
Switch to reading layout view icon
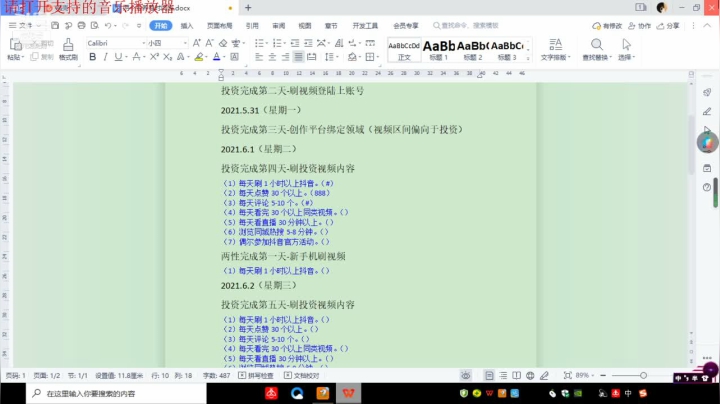[x=517, y=376]
